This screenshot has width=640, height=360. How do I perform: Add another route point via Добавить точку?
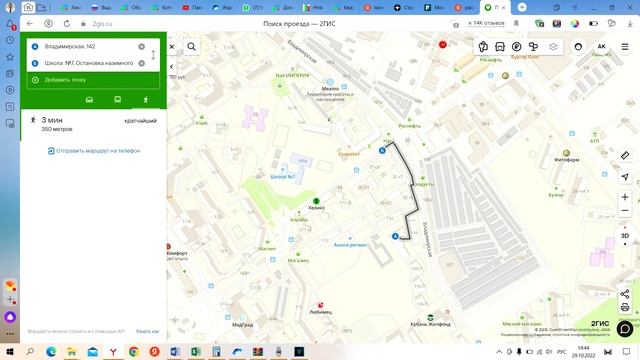(x=93, y=80)
